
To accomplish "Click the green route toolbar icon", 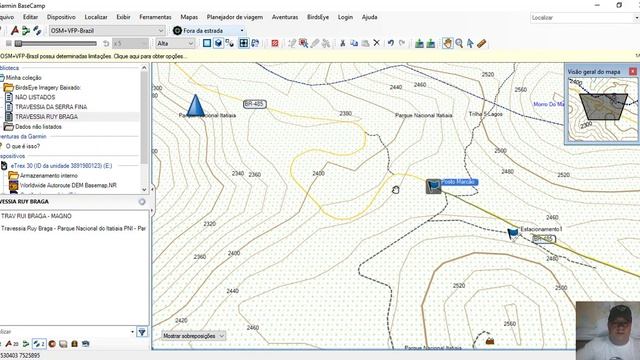I will [26, 31].
